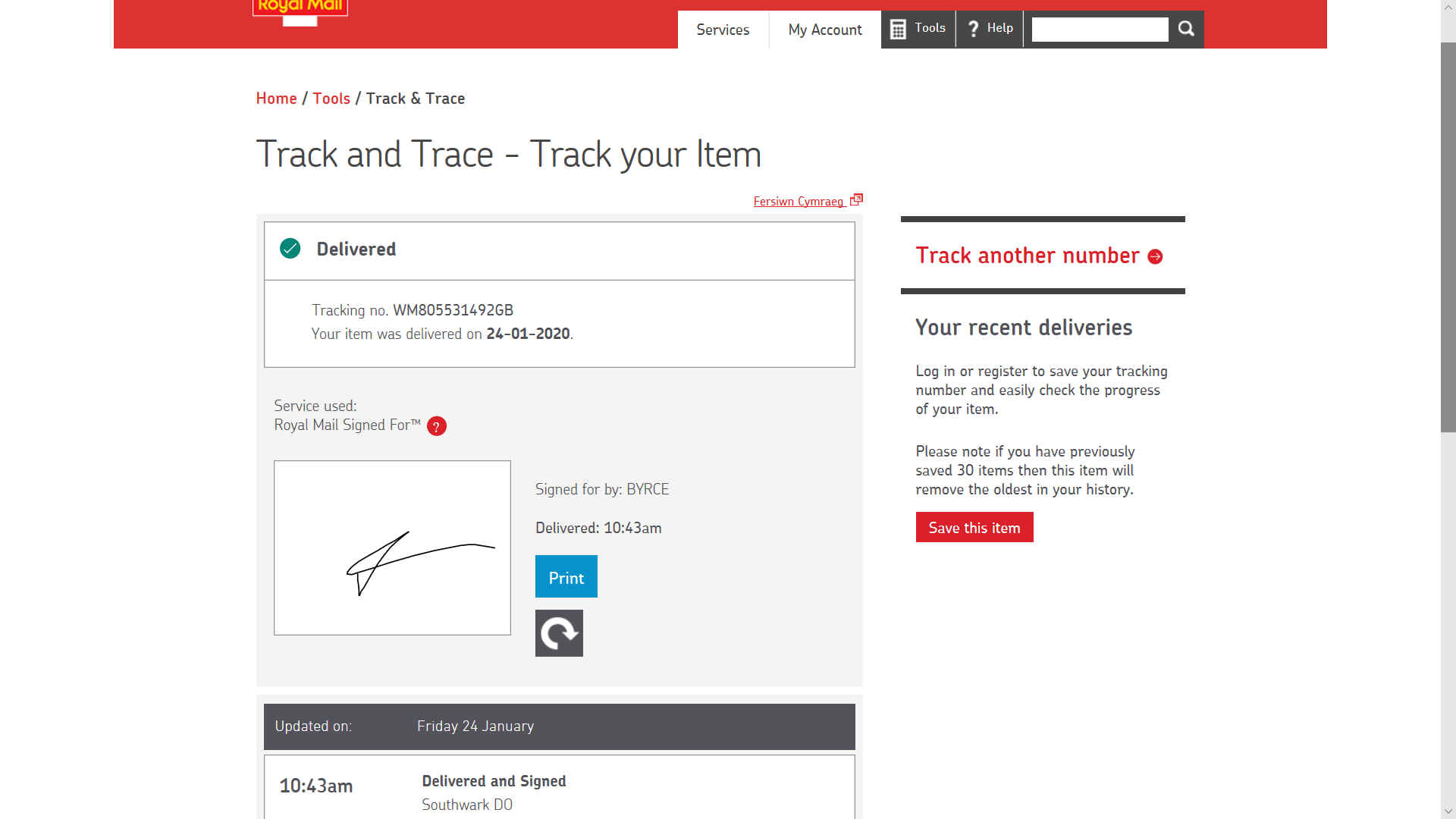Screen dimensions: 1456x819
Task: Switch to Fersiwn Cymraeg version
Action: [798, 201]
